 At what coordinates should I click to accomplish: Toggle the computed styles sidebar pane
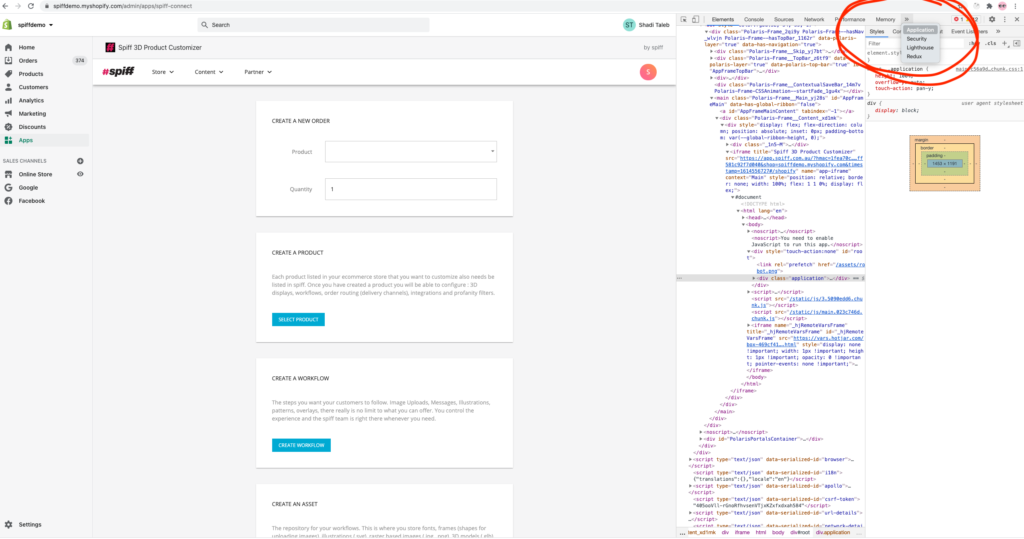coord(1017,43)
